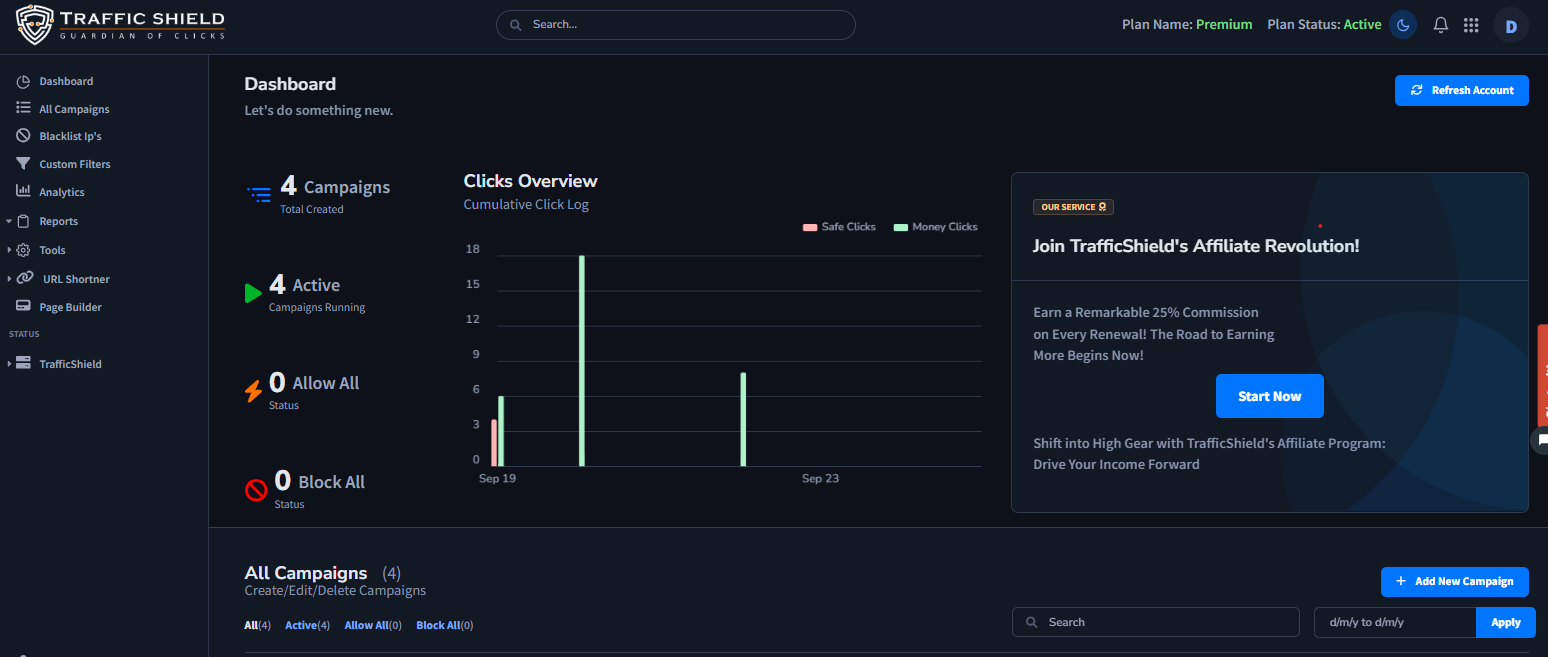Toggle Safe Clicks series in chart legend
The width and height of the screenshot is (1548, 657).
839,227
